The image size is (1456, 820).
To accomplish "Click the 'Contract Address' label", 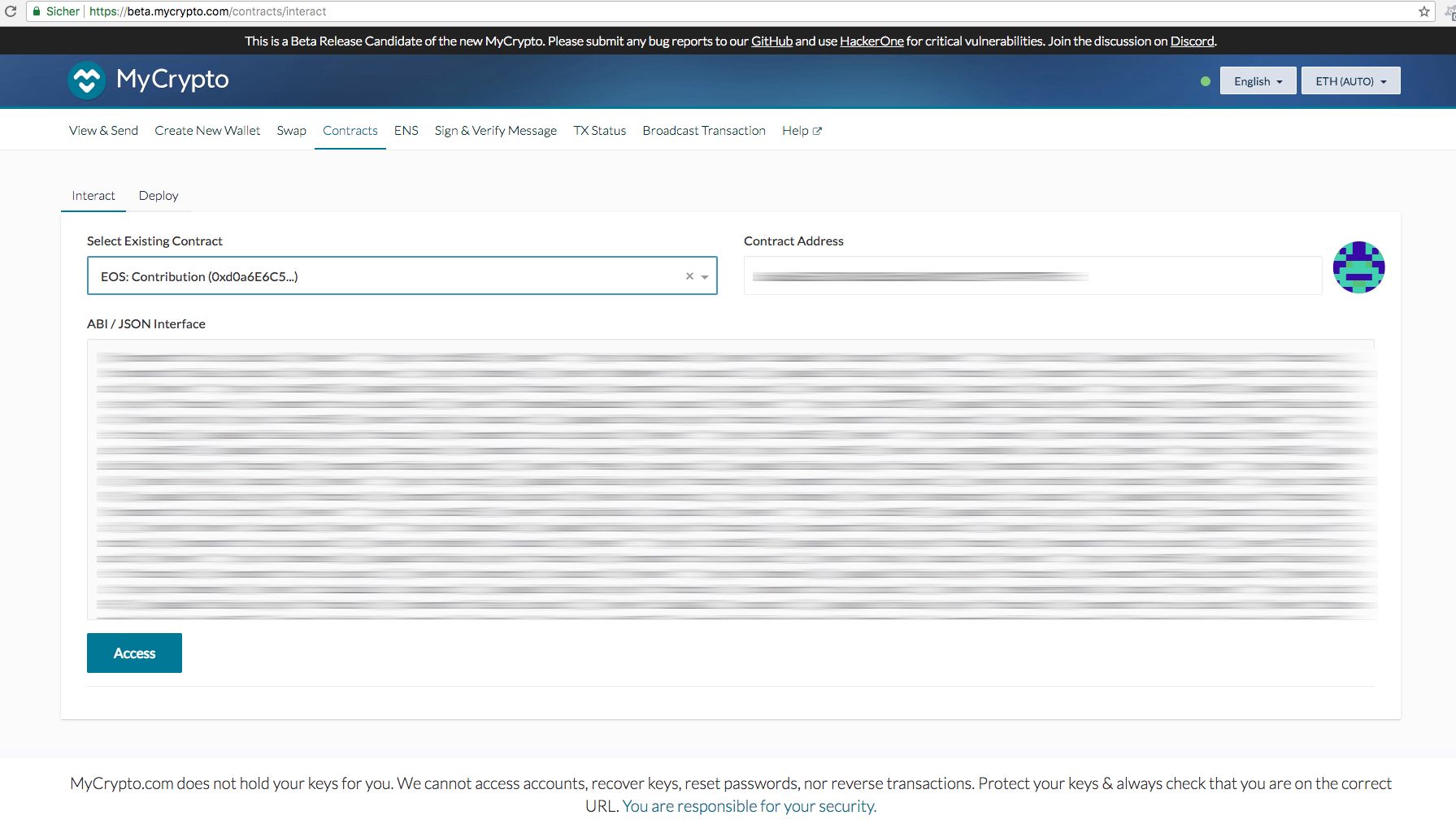I will [793, 241].
